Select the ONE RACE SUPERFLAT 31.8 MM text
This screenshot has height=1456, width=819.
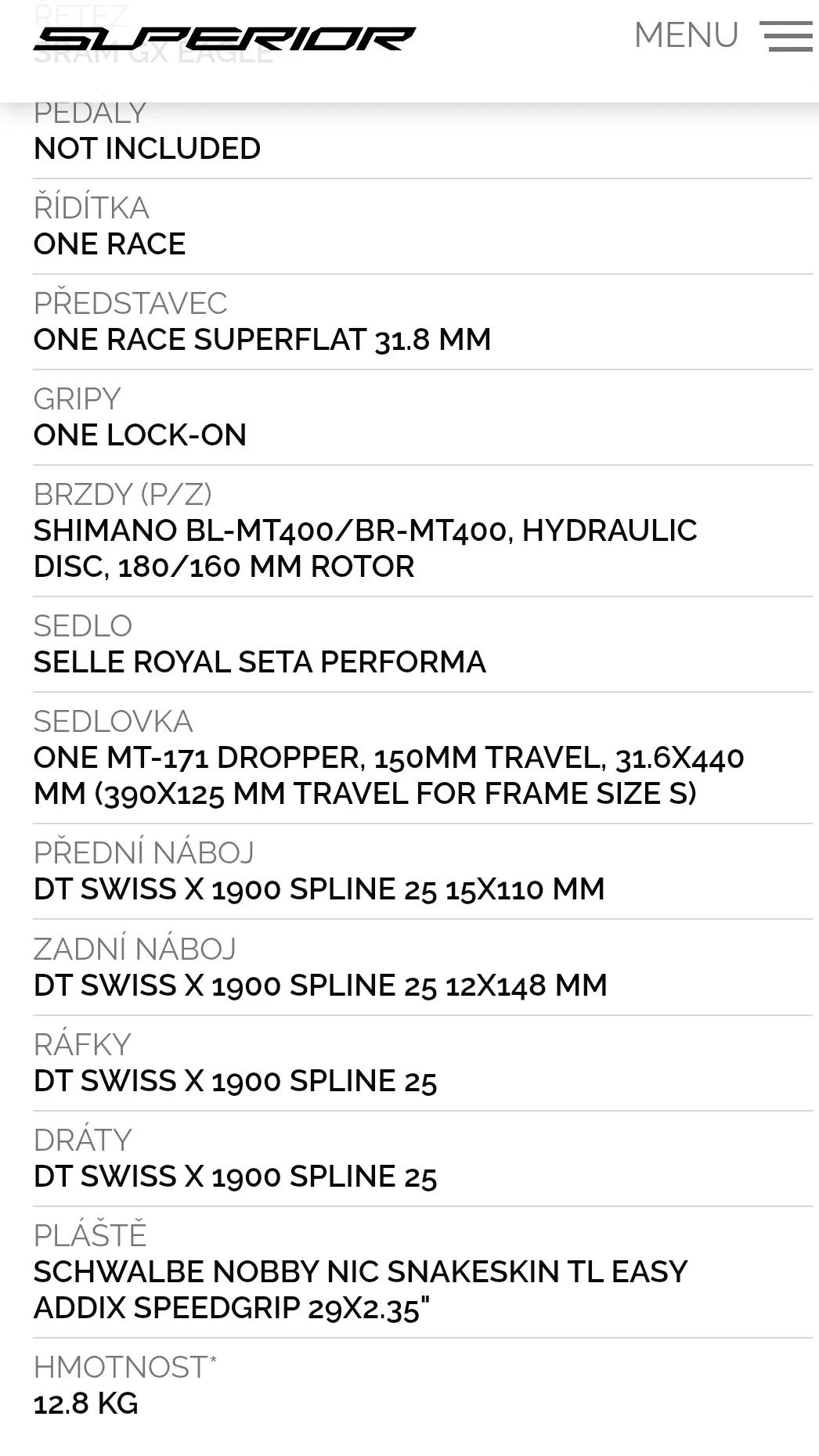[x=262, y=340]
